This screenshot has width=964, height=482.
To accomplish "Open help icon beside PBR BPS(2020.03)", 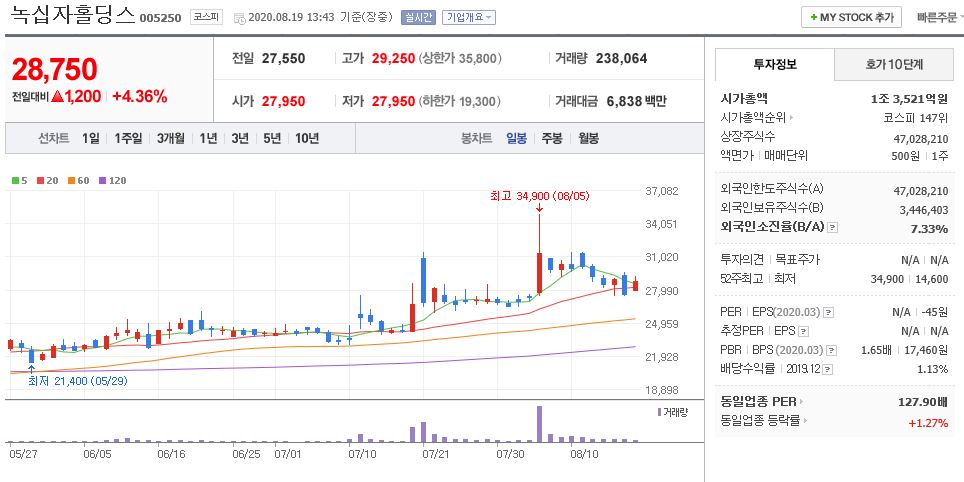I will point(831,350).
